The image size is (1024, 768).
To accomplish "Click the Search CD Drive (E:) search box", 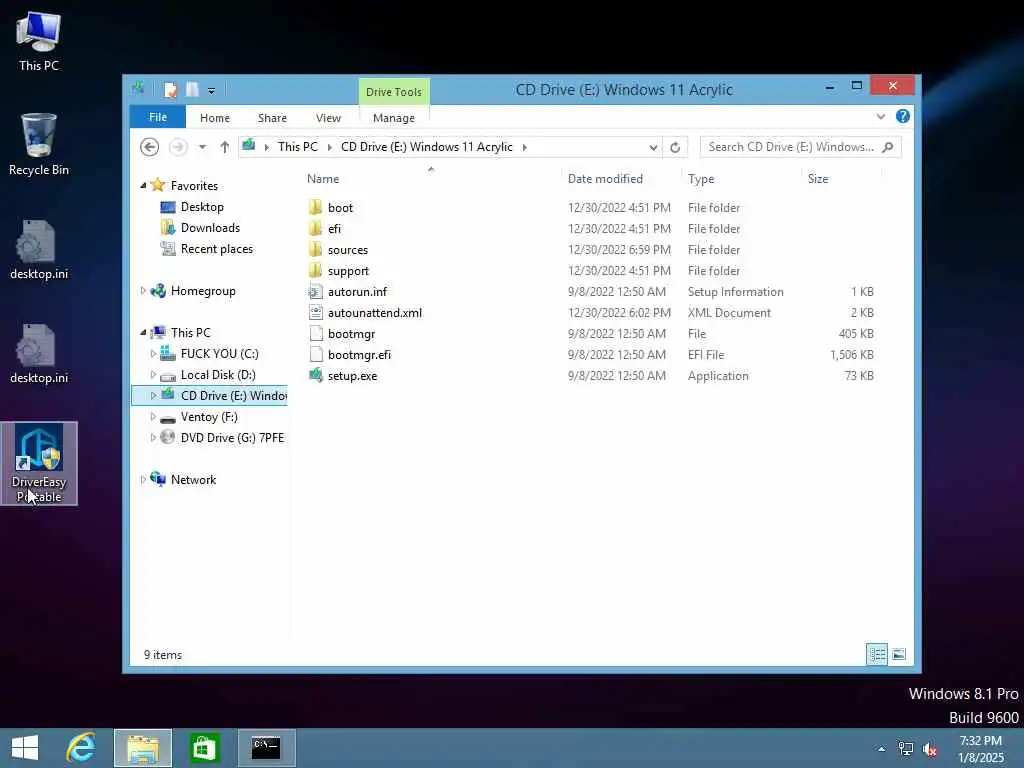I will coord(801,147).
